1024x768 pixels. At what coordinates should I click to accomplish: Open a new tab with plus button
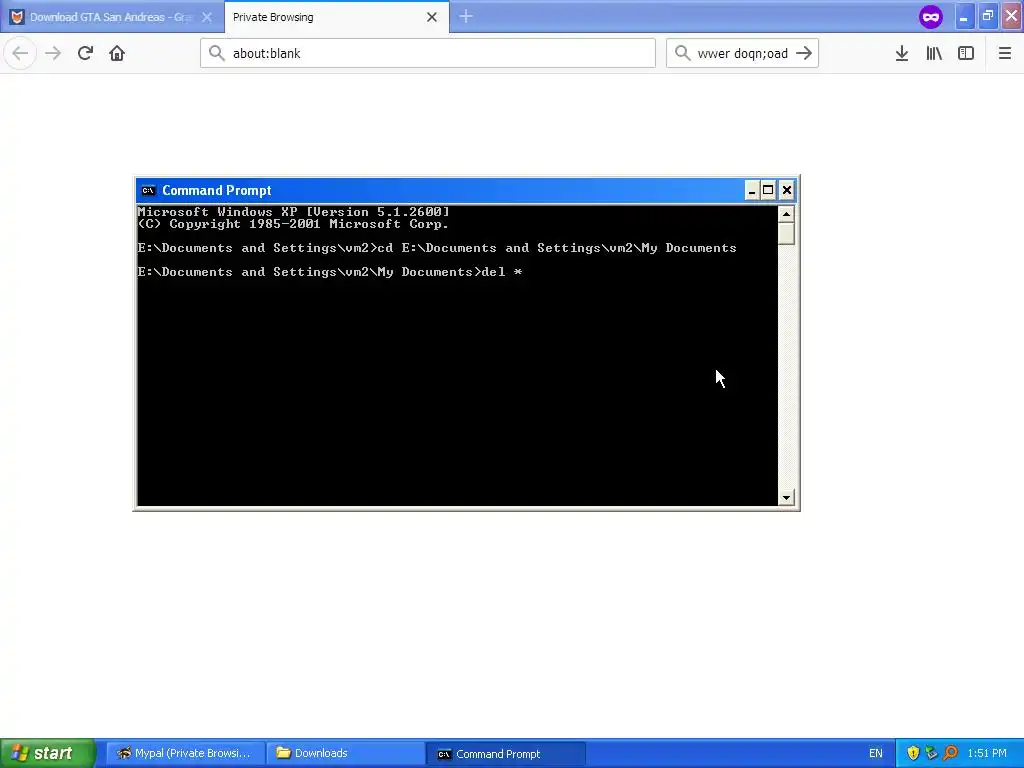tap(466, 17)
